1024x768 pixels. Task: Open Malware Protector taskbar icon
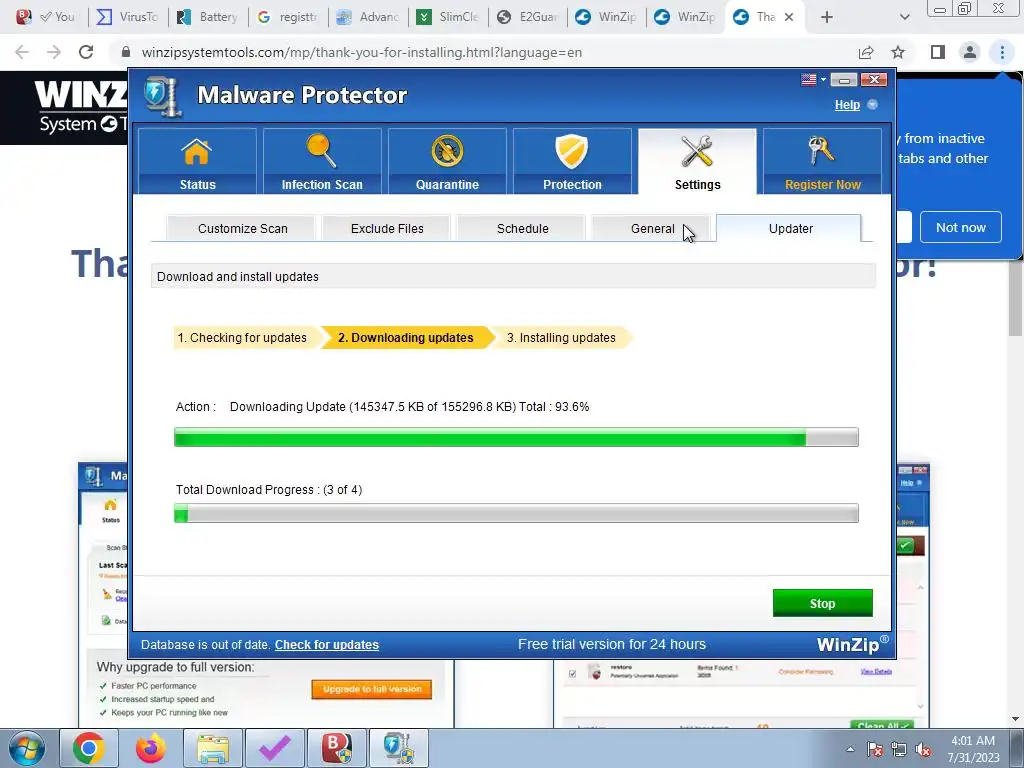point(399,748)
